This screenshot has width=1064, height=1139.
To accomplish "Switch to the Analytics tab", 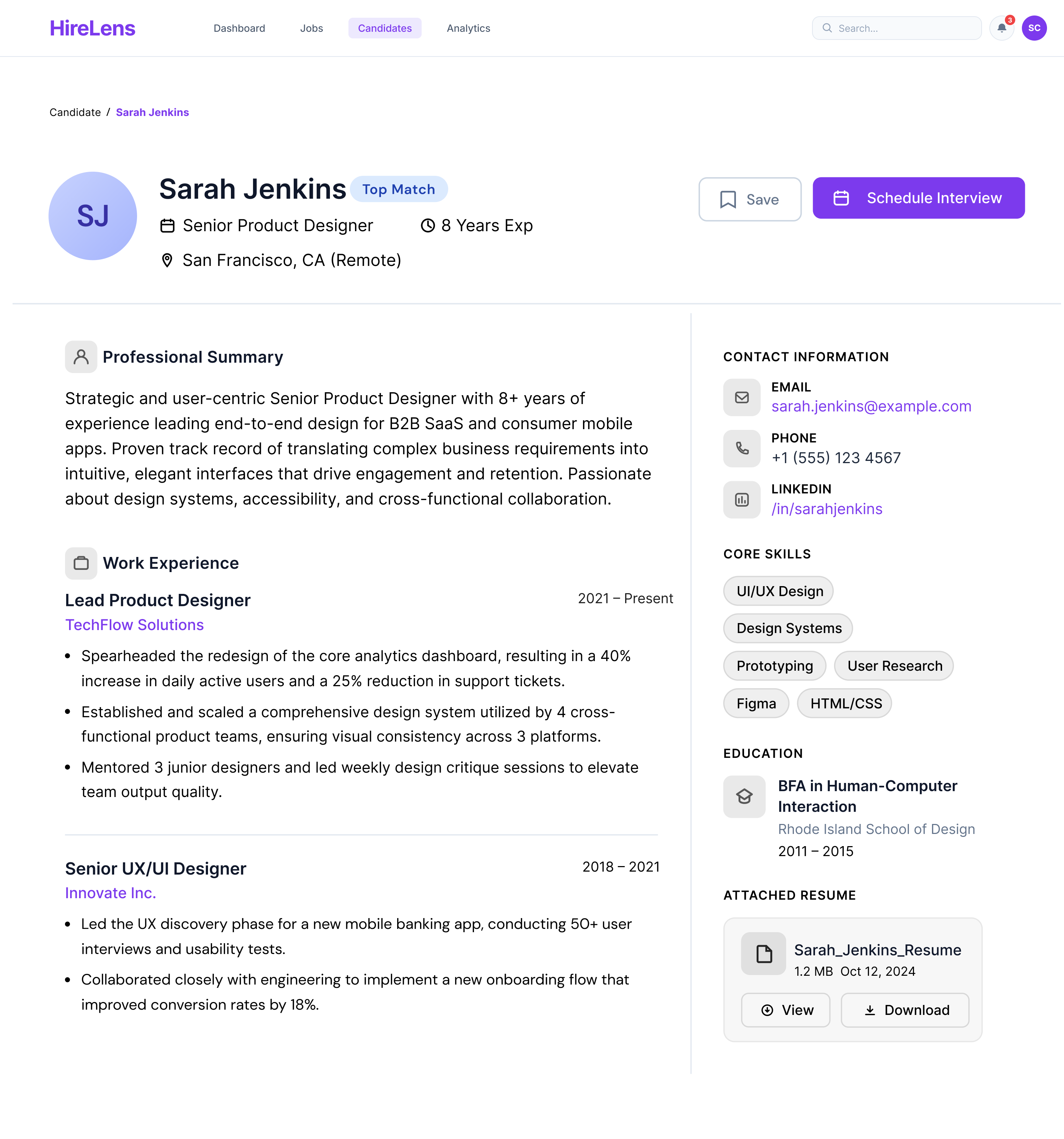I will (x=468, y=28).
